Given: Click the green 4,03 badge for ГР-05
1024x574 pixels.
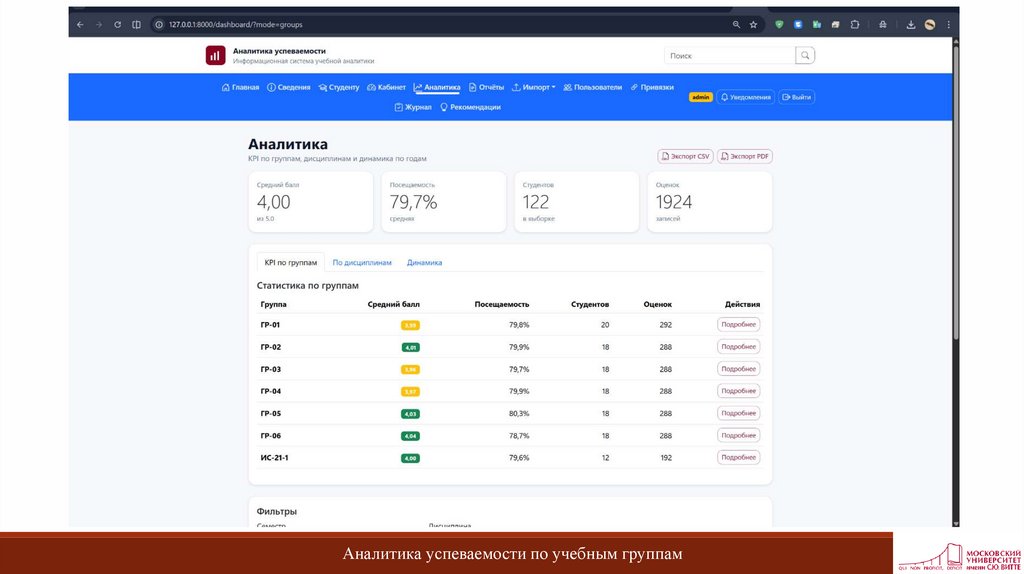Looking at the screenshot, I should 410,413.
